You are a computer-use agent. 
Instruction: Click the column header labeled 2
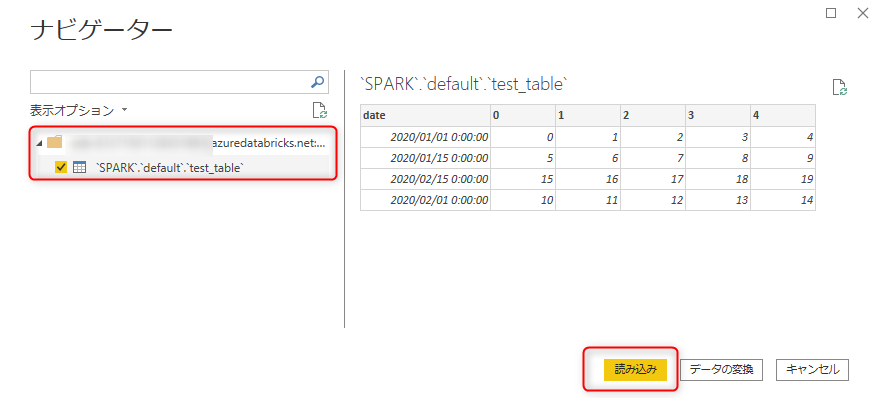pos(653,115)
